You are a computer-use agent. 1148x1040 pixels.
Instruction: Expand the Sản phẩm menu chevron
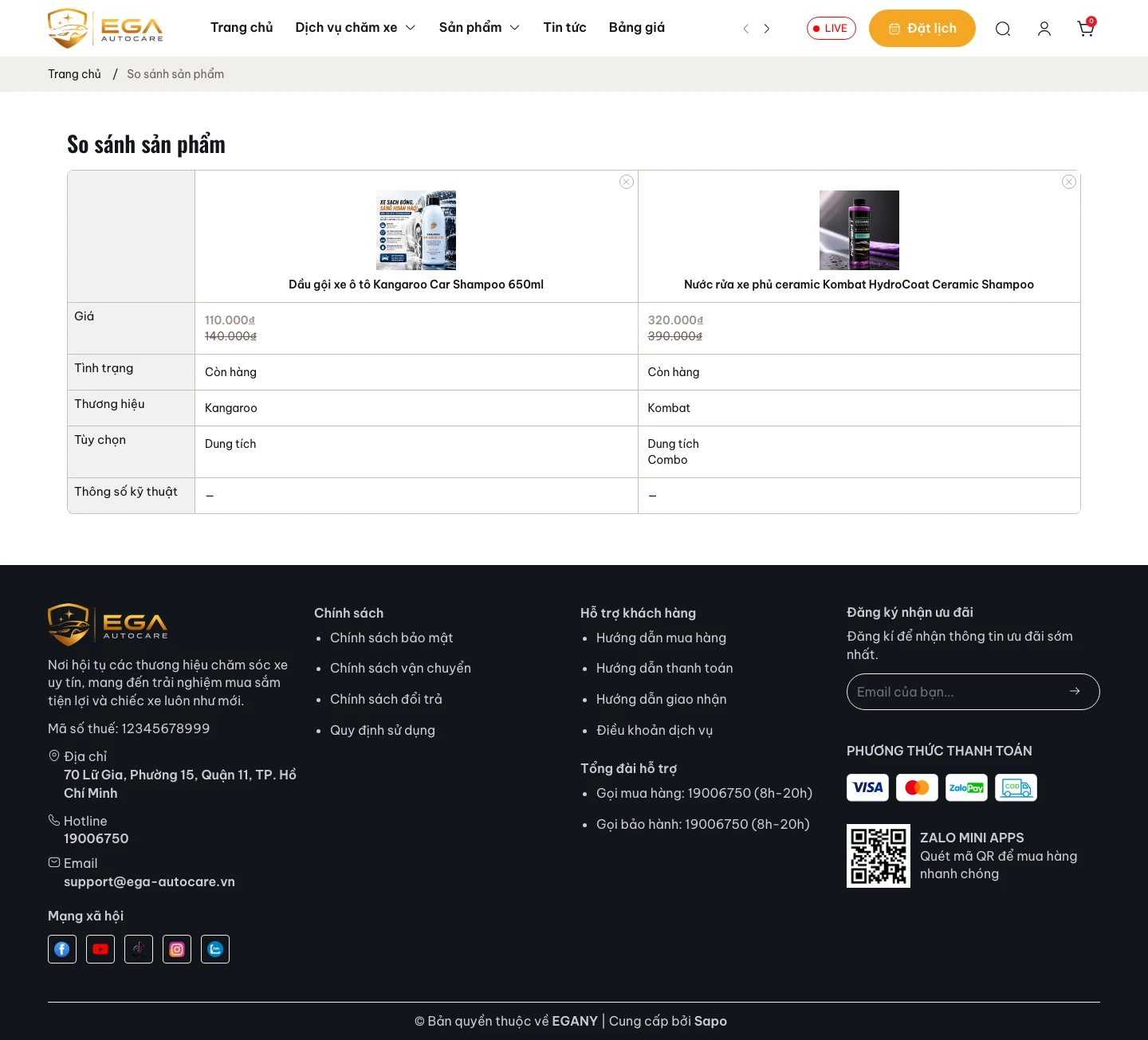click(515, 28)
